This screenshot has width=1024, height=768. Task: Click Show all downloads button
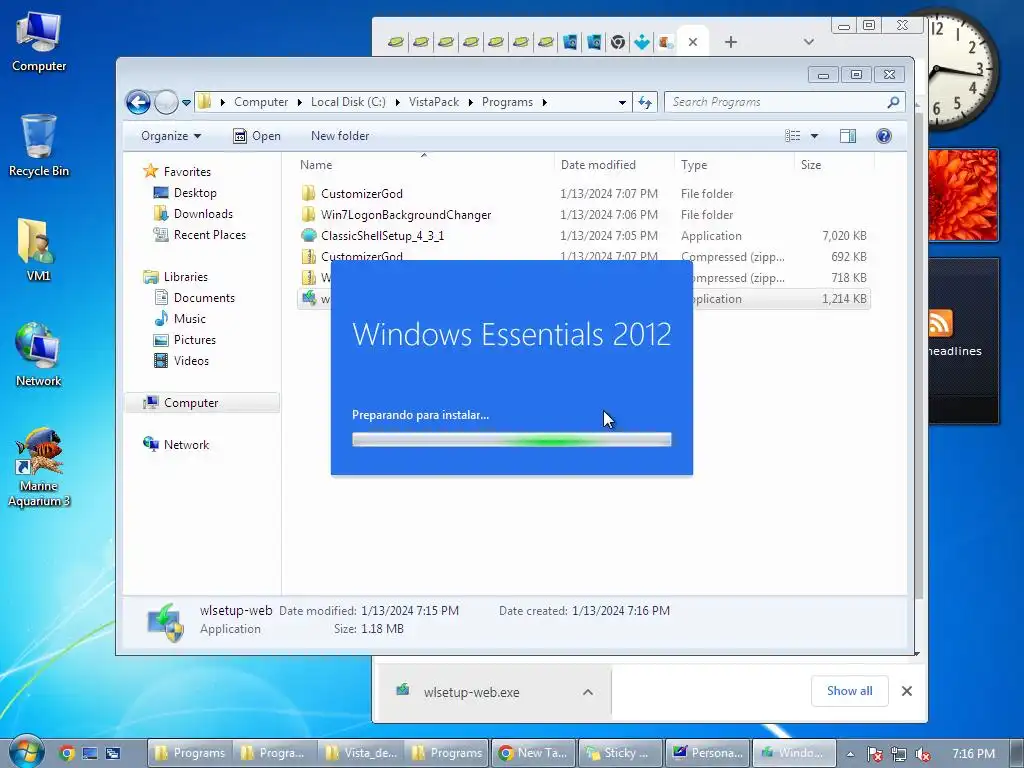[849, 691]
